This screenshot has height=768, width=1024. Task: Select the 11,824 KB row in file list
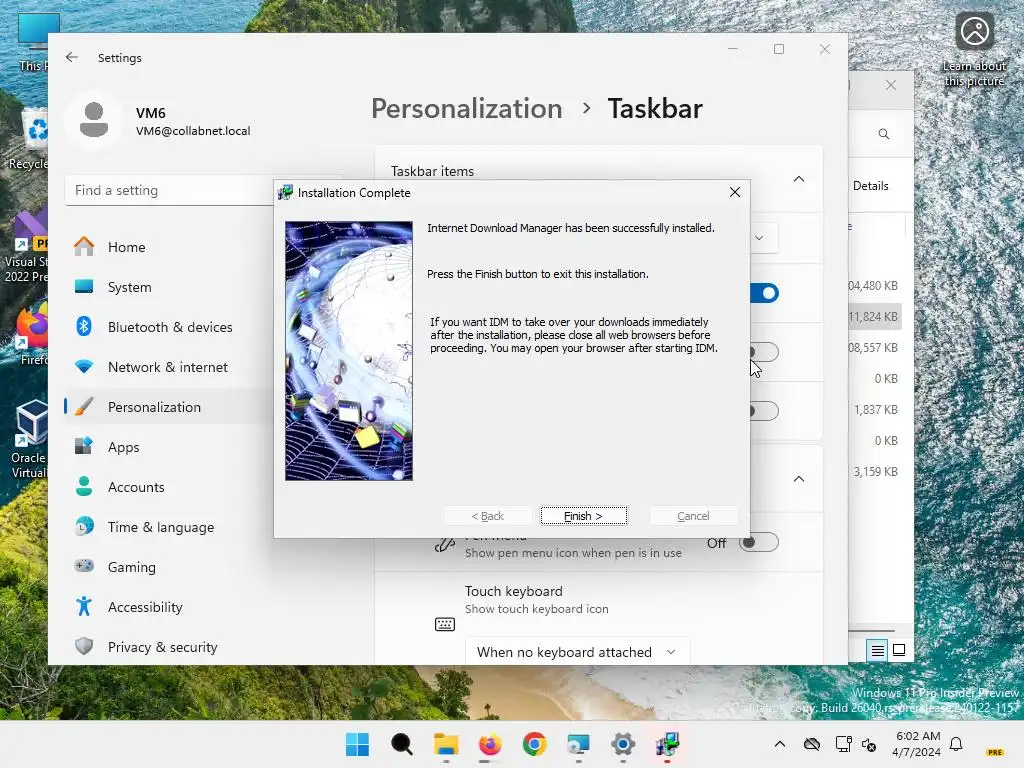(x=874, y=317)
